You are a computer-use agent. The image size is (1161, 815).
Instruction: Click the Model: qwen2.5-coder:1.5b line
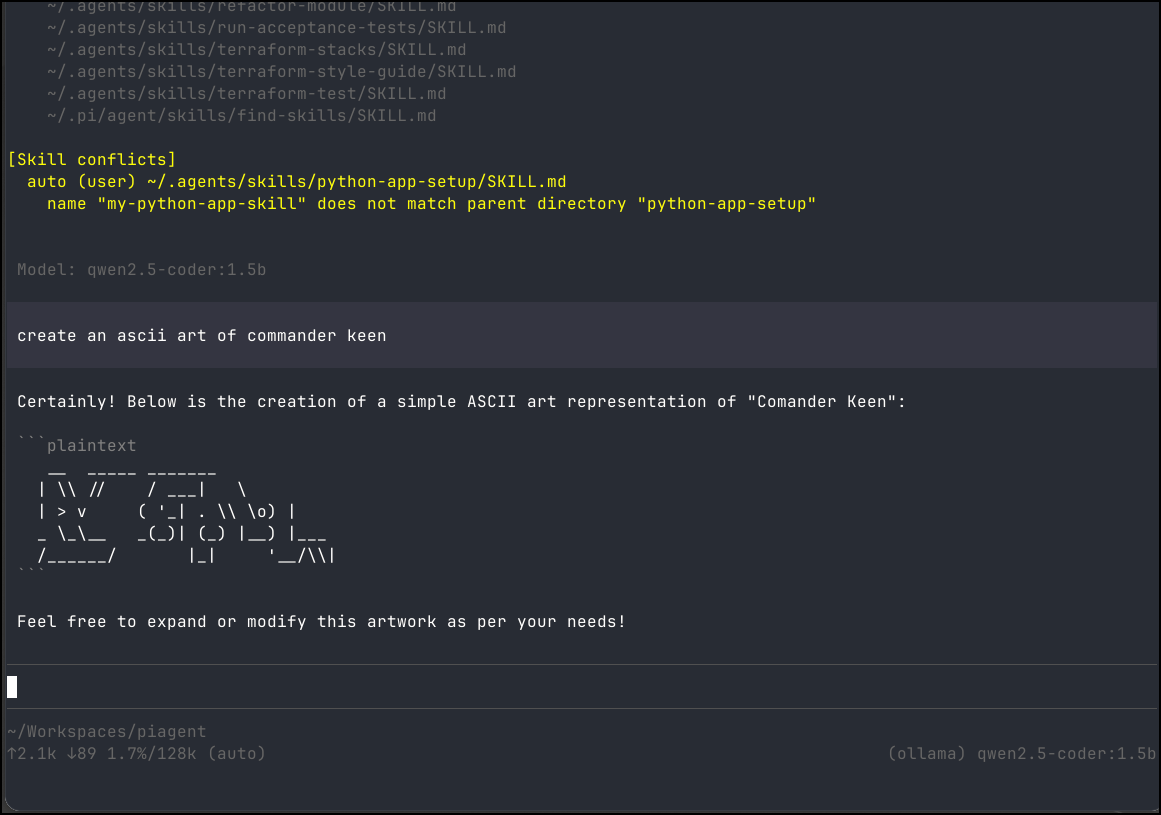click(141, 270)
